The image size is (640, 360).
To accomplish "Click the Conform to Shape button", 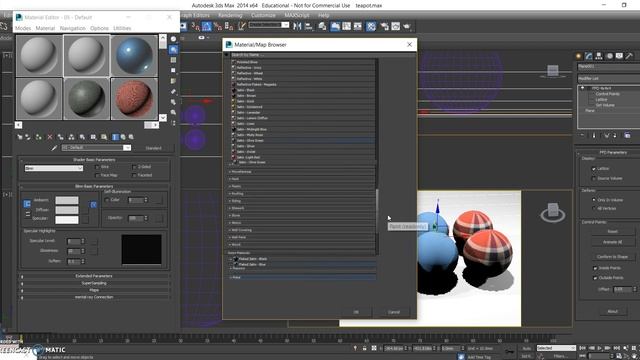I will point(613,257).
